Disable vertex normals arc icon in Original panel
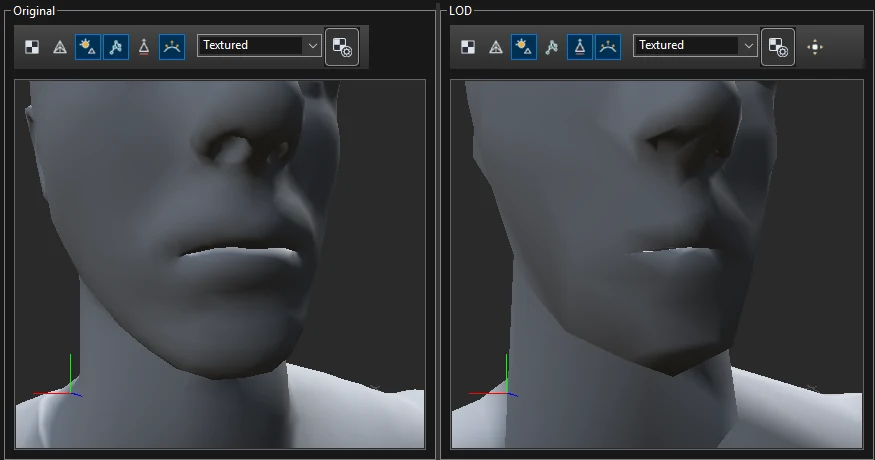Viewport: 875px width, 460px height. tap(171, 47)
